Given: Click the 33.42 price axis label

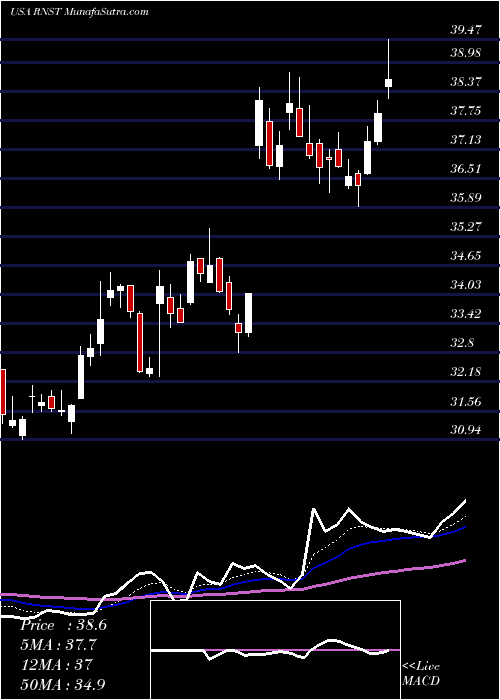Looking at the screenshot, I should [x=466, y=314].
